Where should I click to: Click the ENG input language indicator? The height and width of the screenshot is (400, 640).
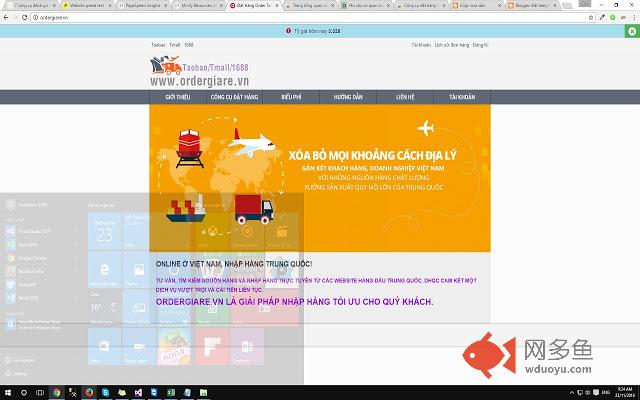[606, 393]
